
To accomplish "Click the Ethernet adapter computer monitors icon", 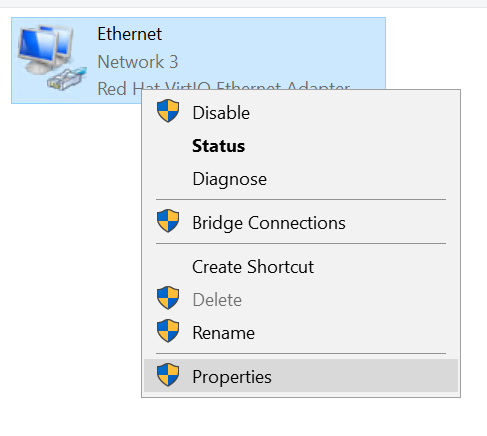I will (45, 48).
